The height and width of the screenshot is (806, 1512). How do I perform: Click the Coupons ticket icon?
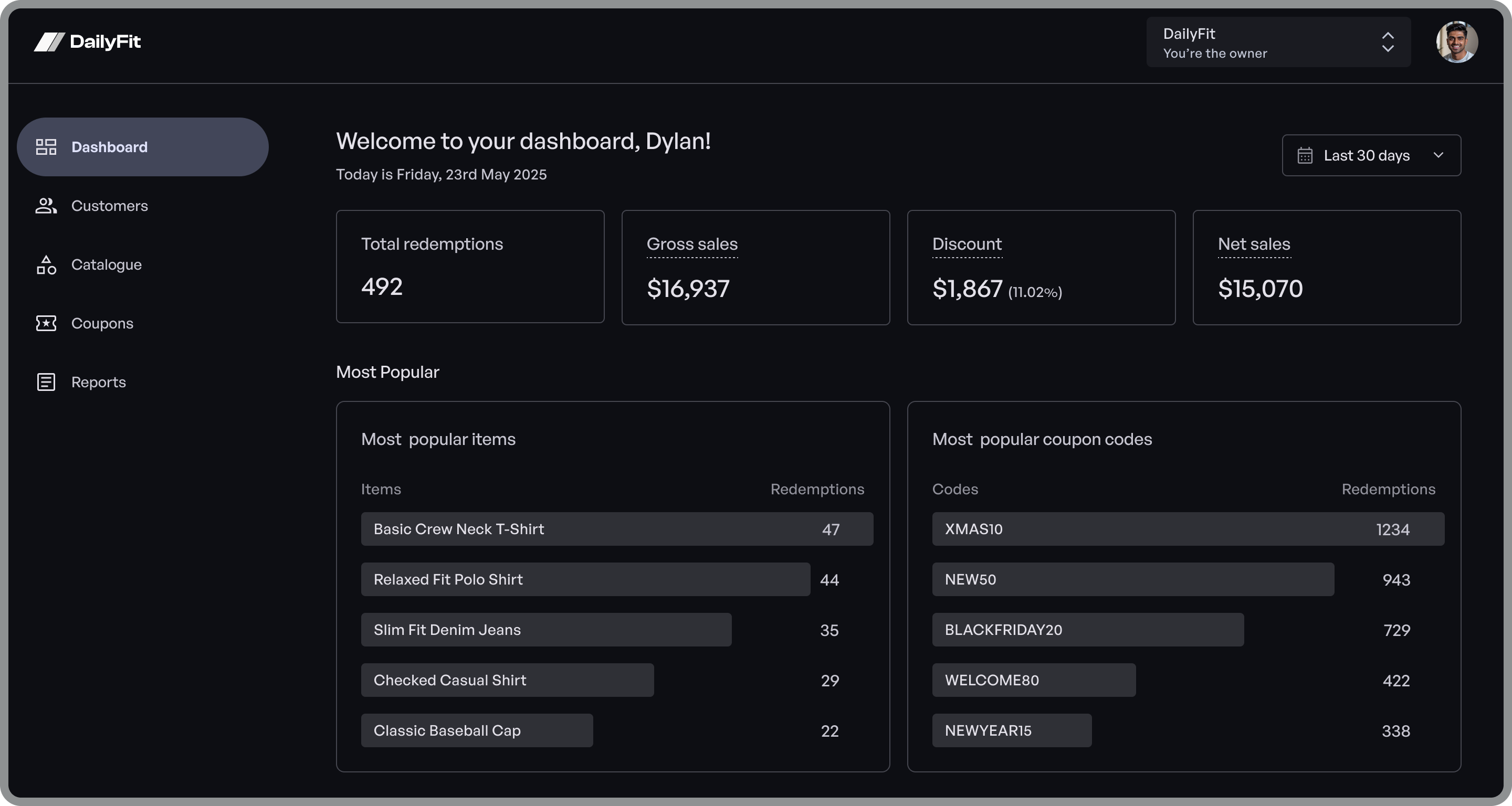[x=46, y=323]
